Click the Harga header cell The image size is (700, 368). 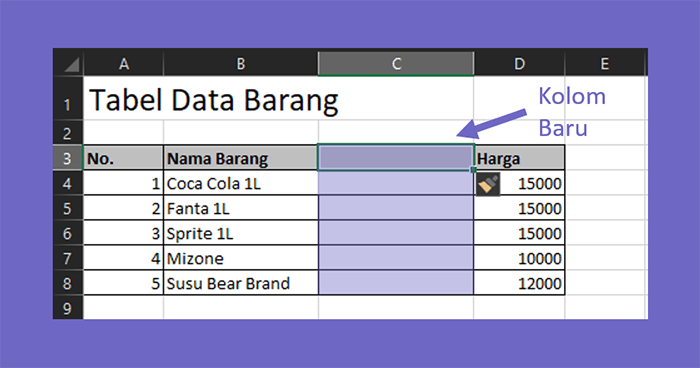519,158
